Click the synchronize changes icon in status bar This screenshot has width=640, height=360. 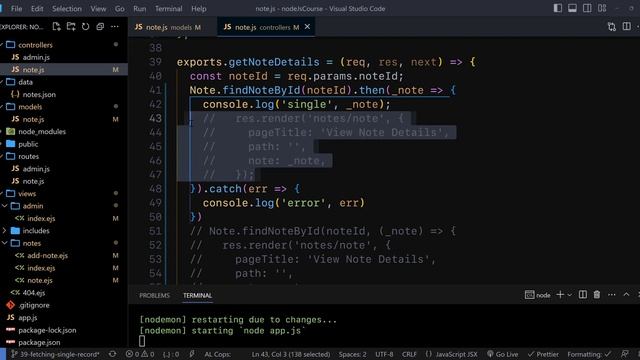pyautogui.click(x=113, y=354)
